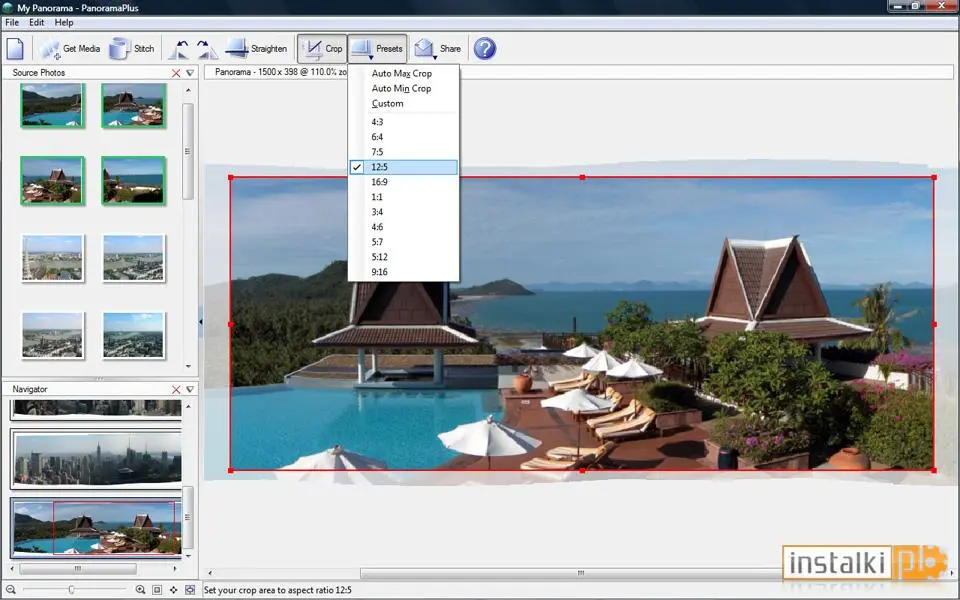This screenshot has width=960, height=600.
Task: Click the Stitch toolbar icon
Action: click(x=132, y=49)
